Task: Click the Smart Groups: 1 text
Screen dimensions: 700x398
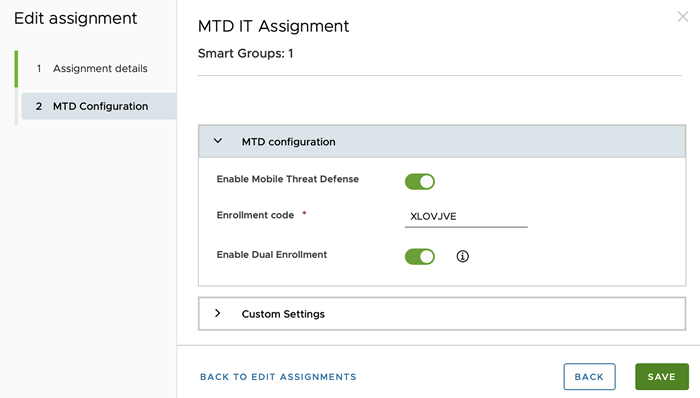Action: 246,53
